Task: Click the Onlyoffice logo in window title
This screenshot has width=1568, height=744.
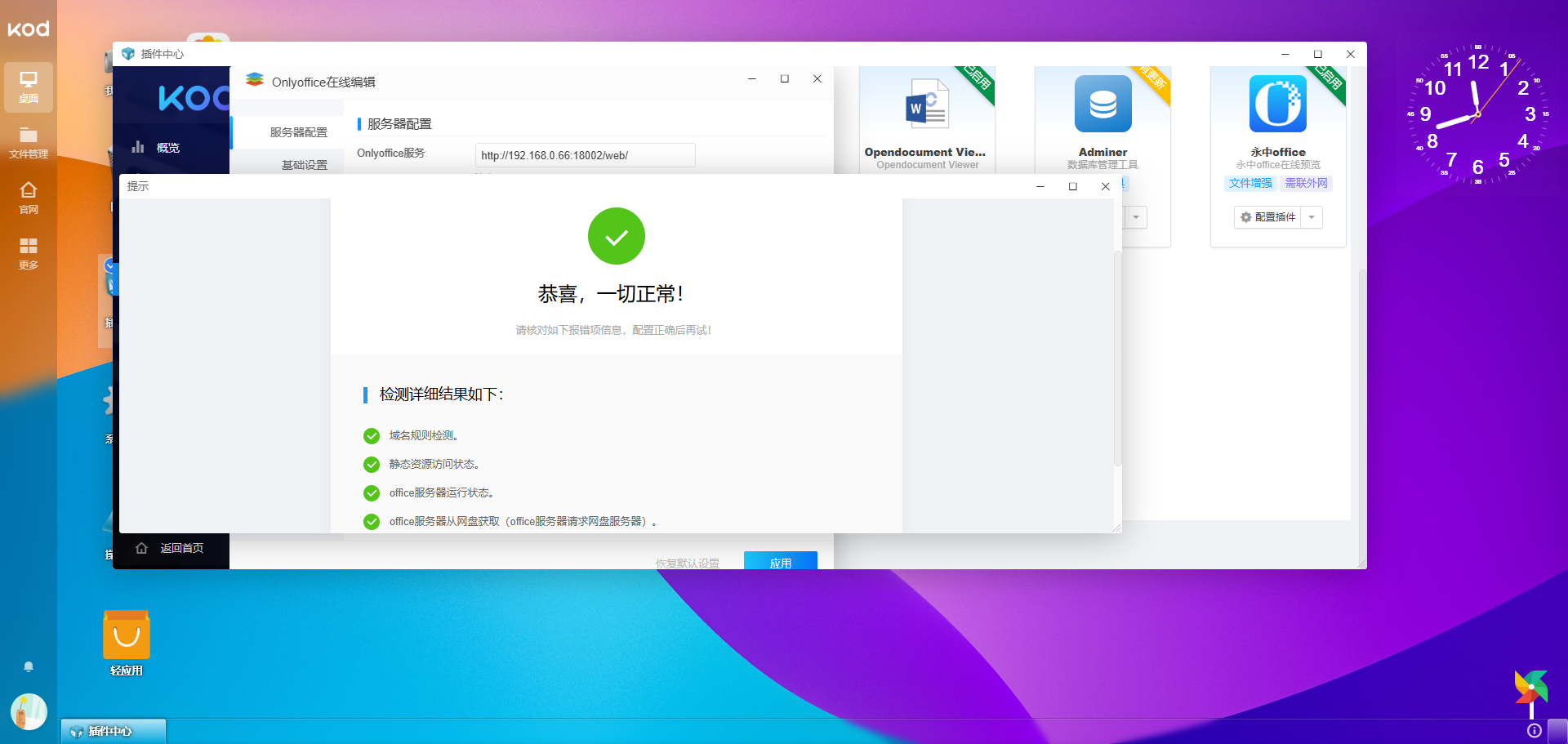Action: (x=255, y=80)
